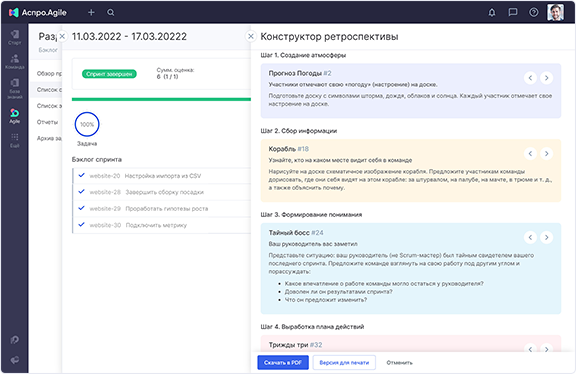Click the support headset icon in sidebar
This screenshot has height=374, width=576.
pyautogui.click(x=15, y=340)
